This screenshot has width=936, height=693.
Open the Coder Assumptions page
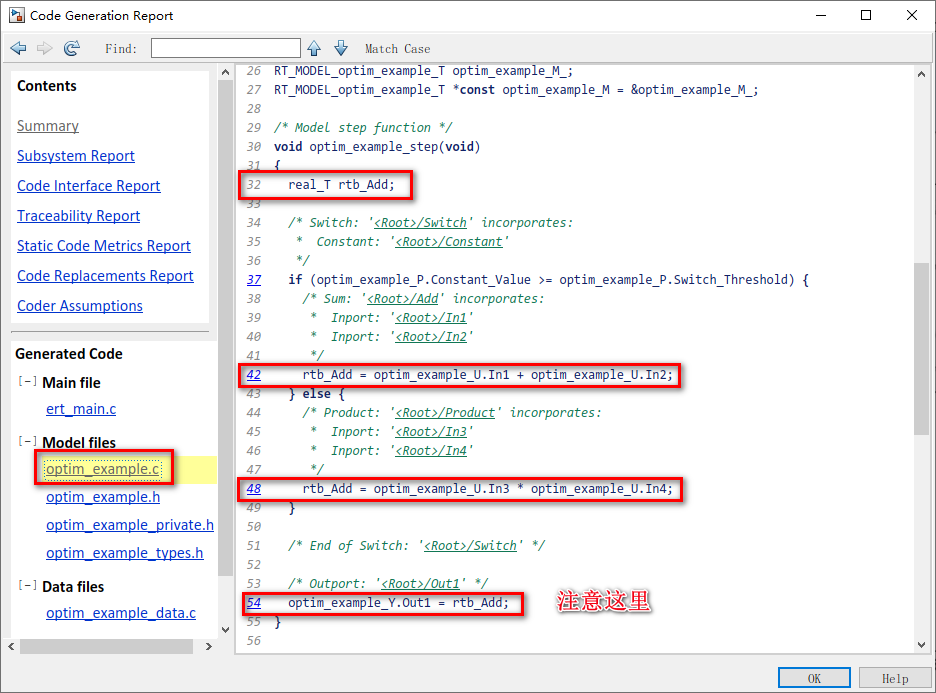click(x=80, y=306)
